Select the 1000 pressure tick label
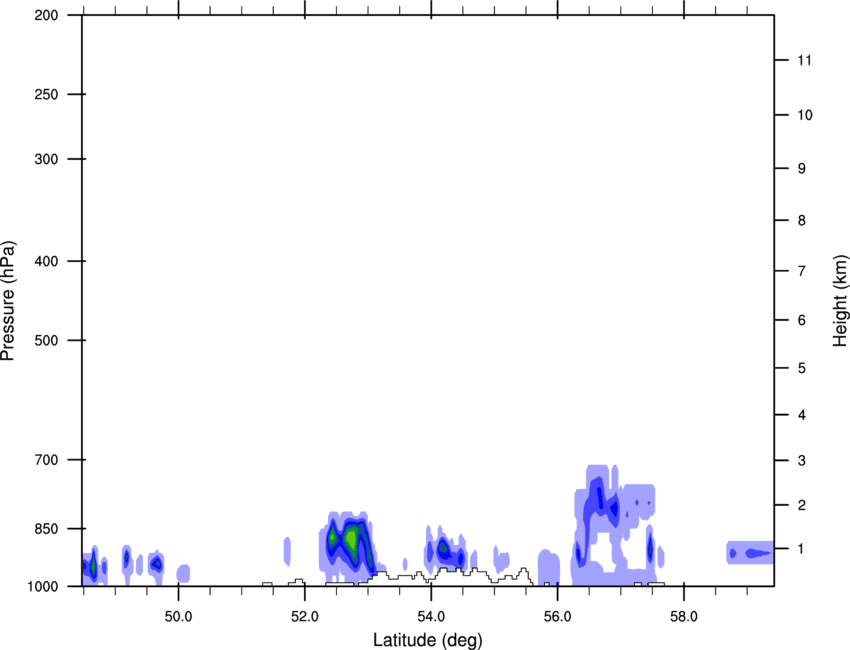This screenshot has height=650, width=850. [43, 587]
